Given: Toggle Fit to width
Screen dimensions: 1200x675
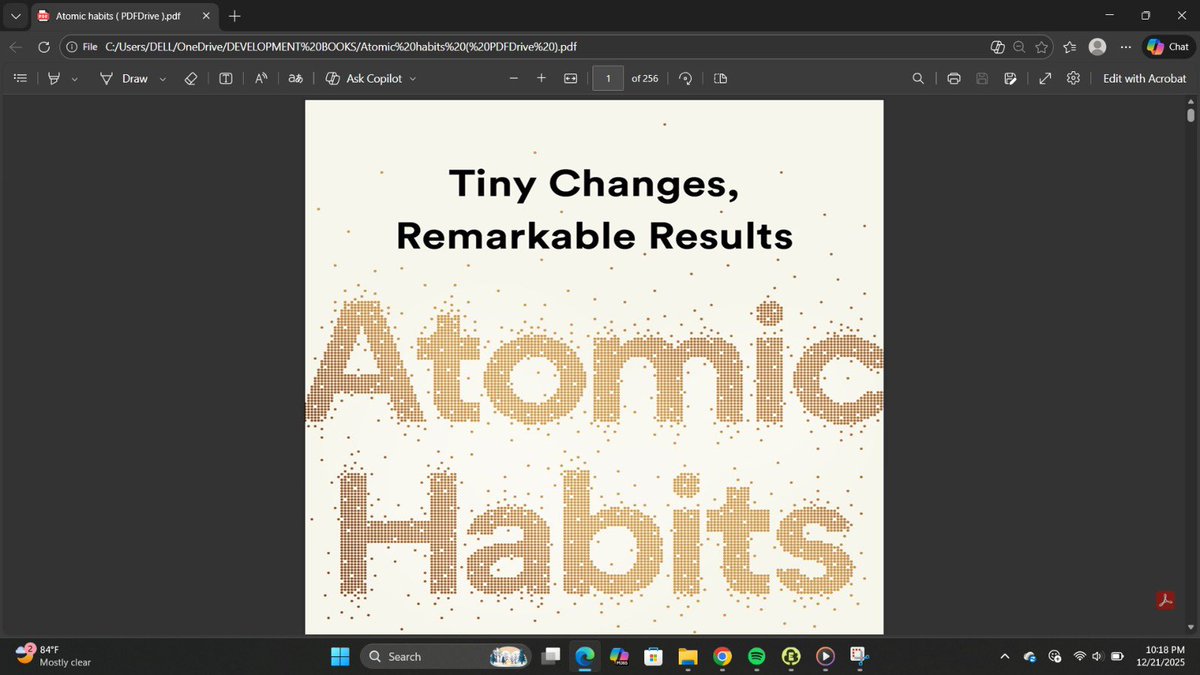Looking at the screenshot, I should click(x=570, y=78).
